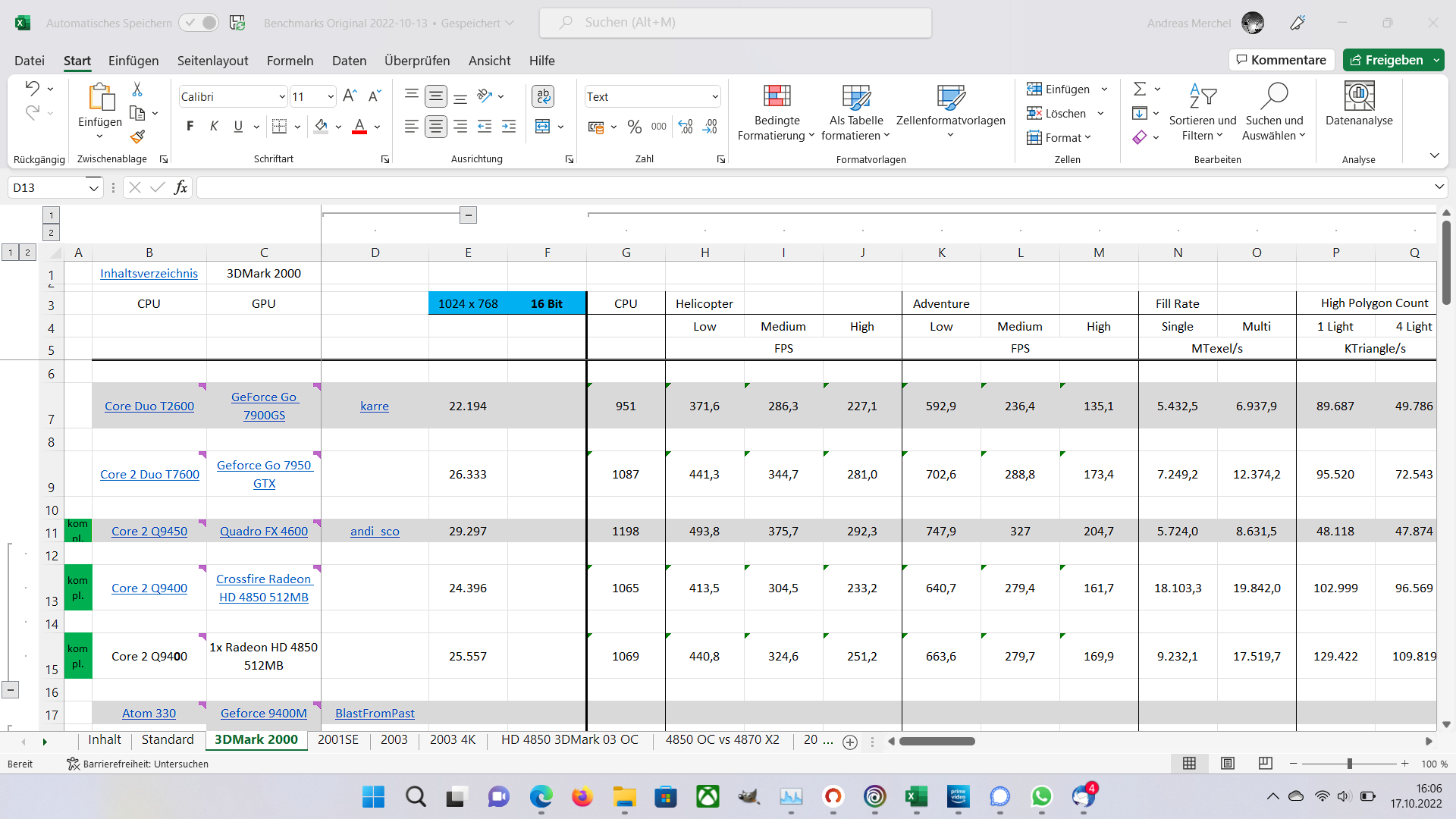Toggle bold formatting button

[190, 126]
